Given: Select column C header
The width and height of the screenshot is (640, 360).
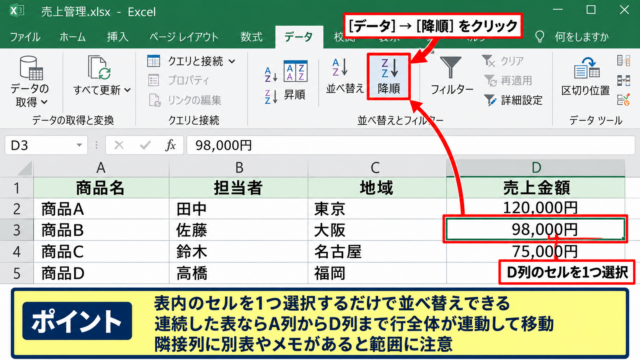Looking at the screenshot, I should click(376, 168).
